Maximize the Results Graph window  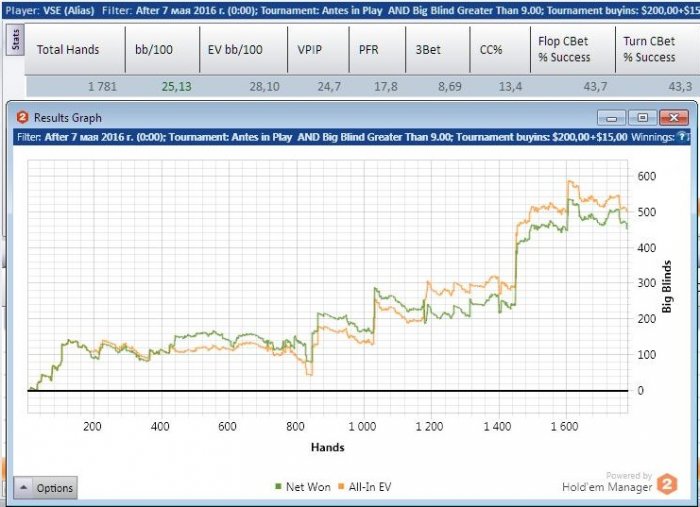642,118
